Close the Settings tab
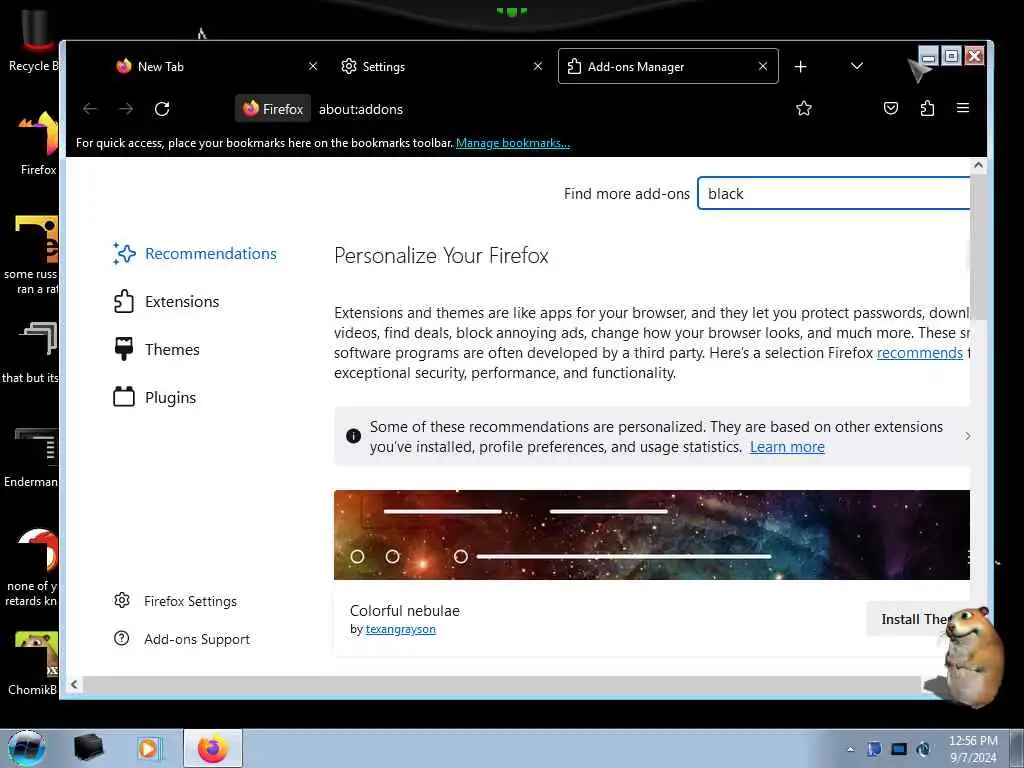Screen dimensions: 1024x768 coord(537,66)
